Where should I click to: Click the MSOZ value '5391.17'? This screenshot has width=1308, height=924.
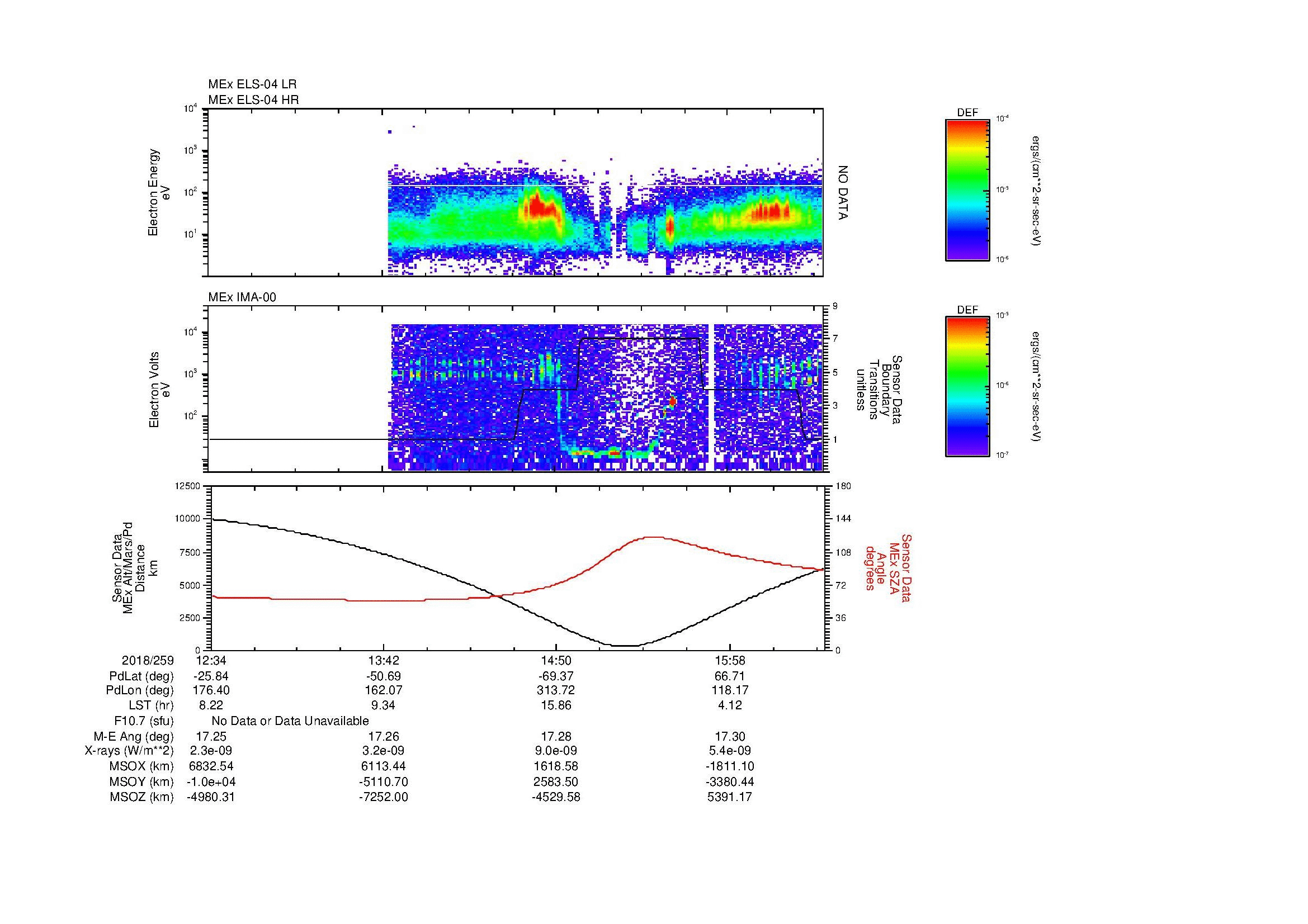click(730, 797)
